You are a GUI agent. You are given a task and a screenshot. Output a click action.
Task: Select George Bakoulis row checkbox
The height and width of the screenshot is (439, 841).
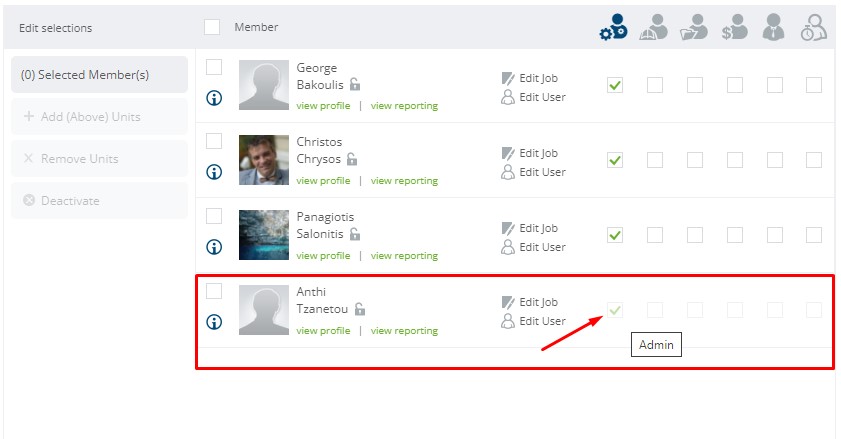214,67
